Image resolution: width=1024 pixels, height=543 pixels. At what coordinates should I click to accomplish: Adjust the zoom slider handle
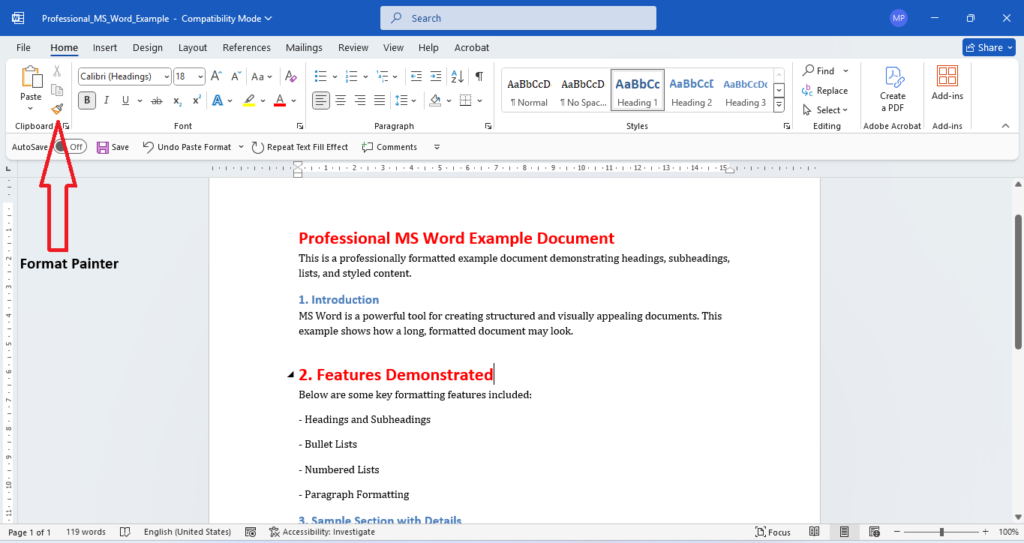point(942,532)
